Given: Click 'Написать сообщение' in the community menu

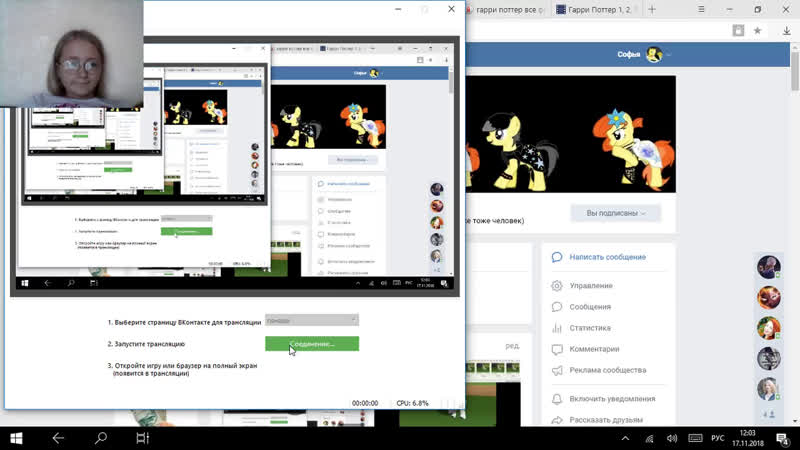Looking at the screenshot, I should 607,257.
